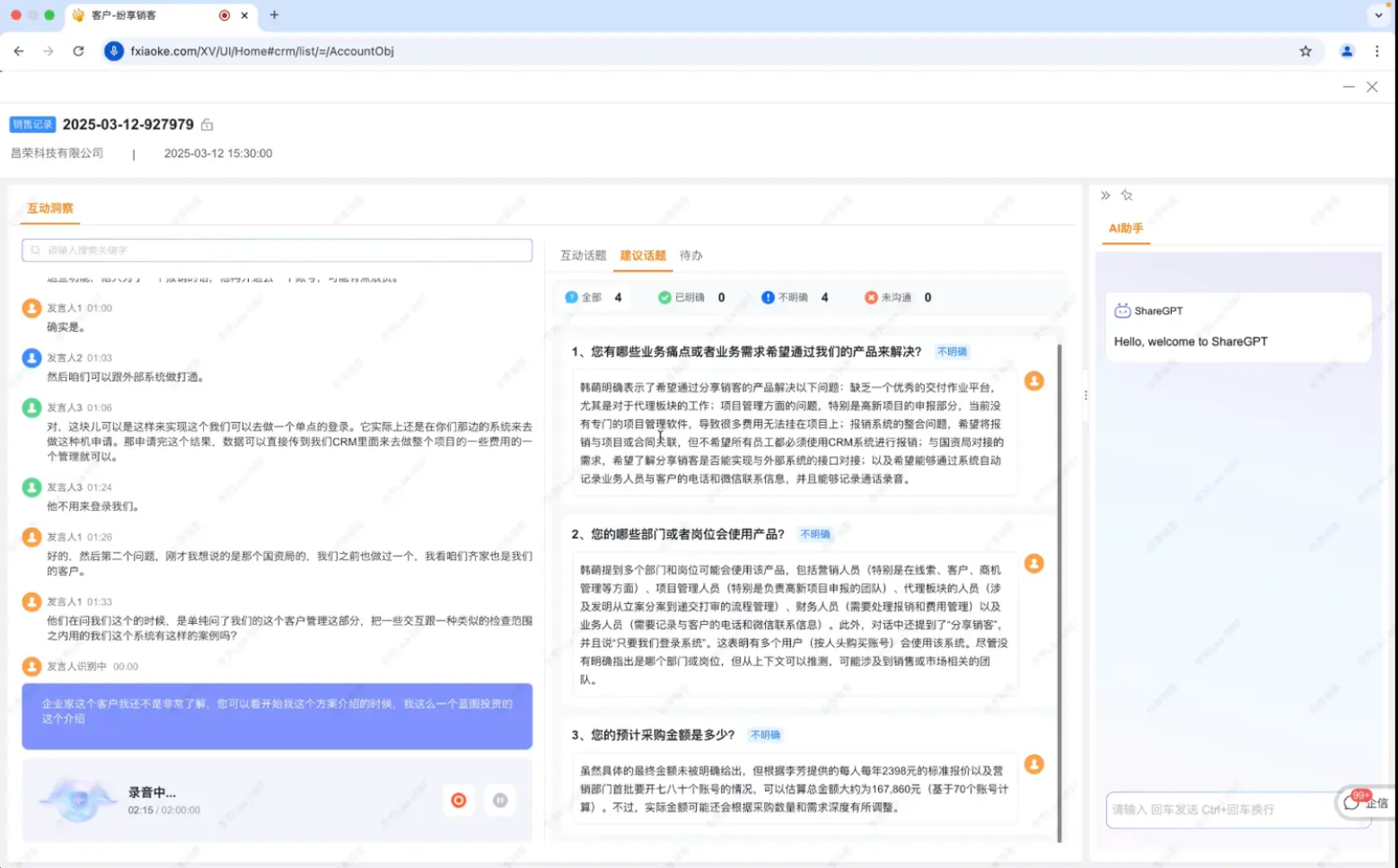Click speaker avatar on question 2 answer
Screen dimensions: 1398x868
click(1034, 563)
